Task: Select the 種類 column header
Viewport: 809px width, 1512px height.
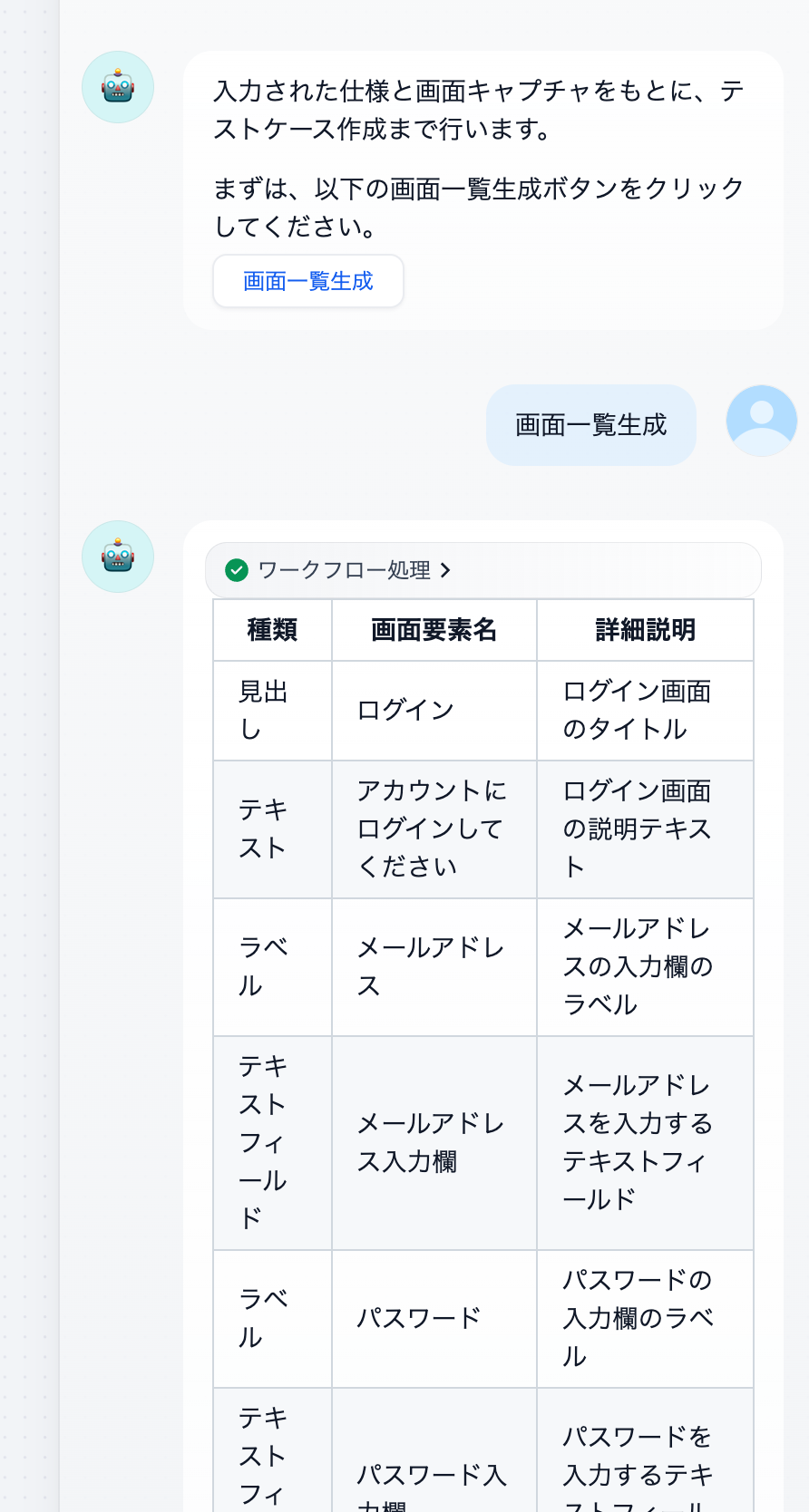Action: 272,630
